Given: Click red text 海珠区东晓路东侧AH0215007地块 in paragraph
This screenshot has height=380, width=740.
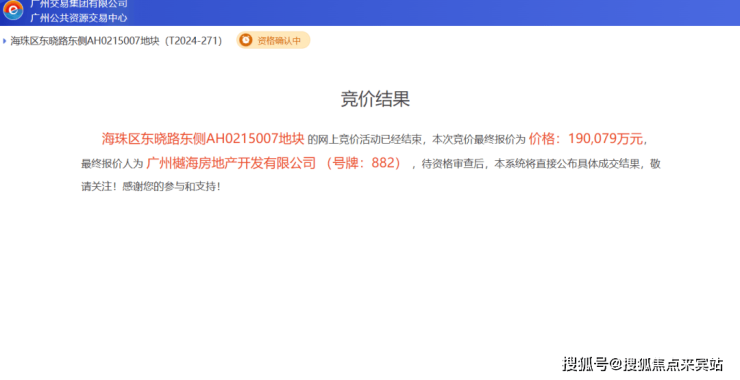Looking at the screenshot, I should point(203,139).
